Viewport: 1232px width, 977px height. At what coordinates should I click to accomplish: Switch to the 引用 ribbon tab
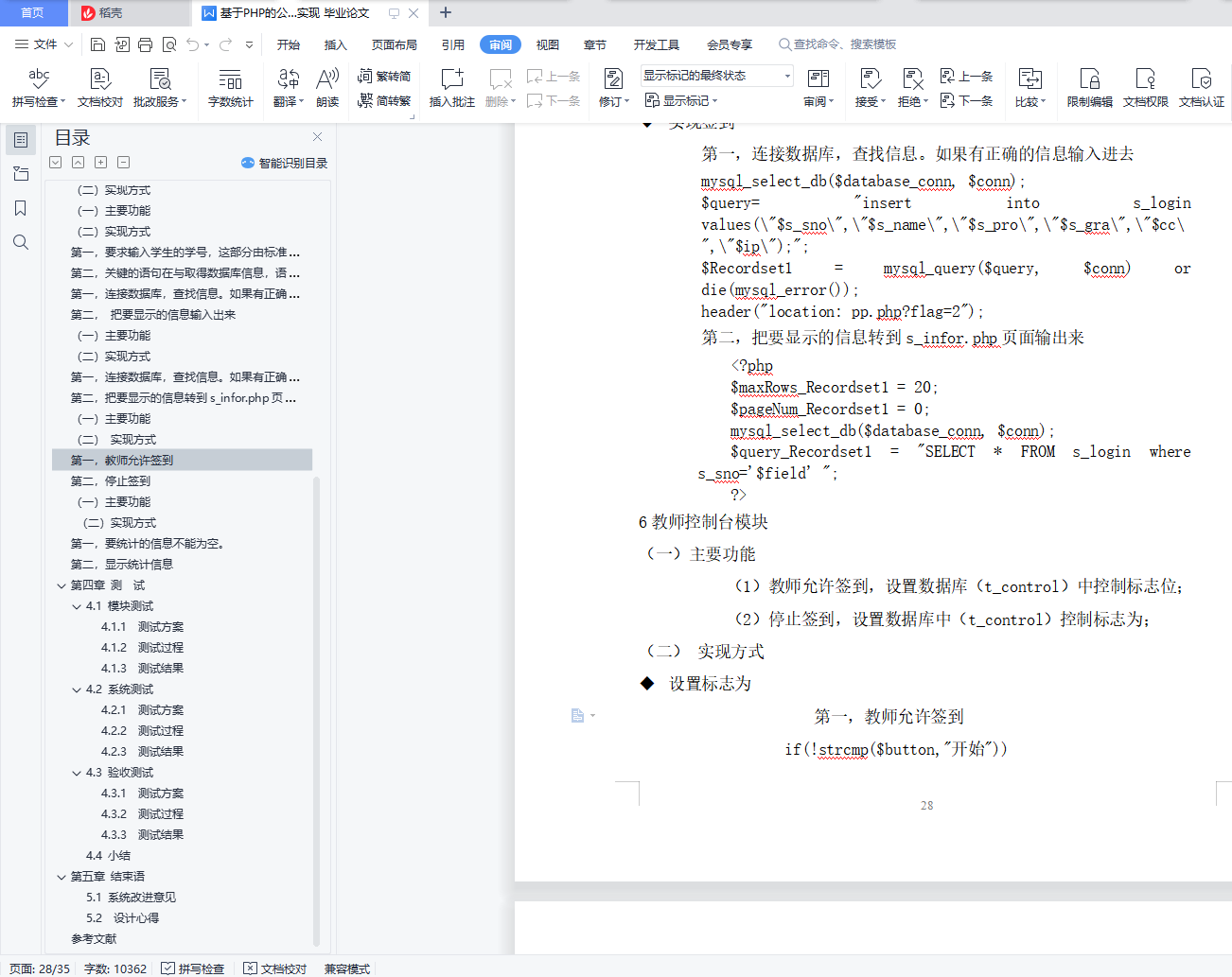(x=453, y=44)
